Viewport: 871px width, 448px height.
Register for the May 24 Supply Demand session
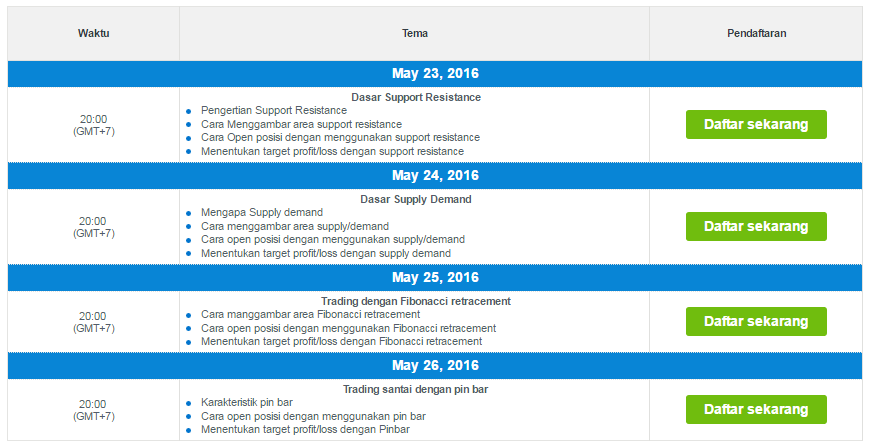click(x=756, y=226)
